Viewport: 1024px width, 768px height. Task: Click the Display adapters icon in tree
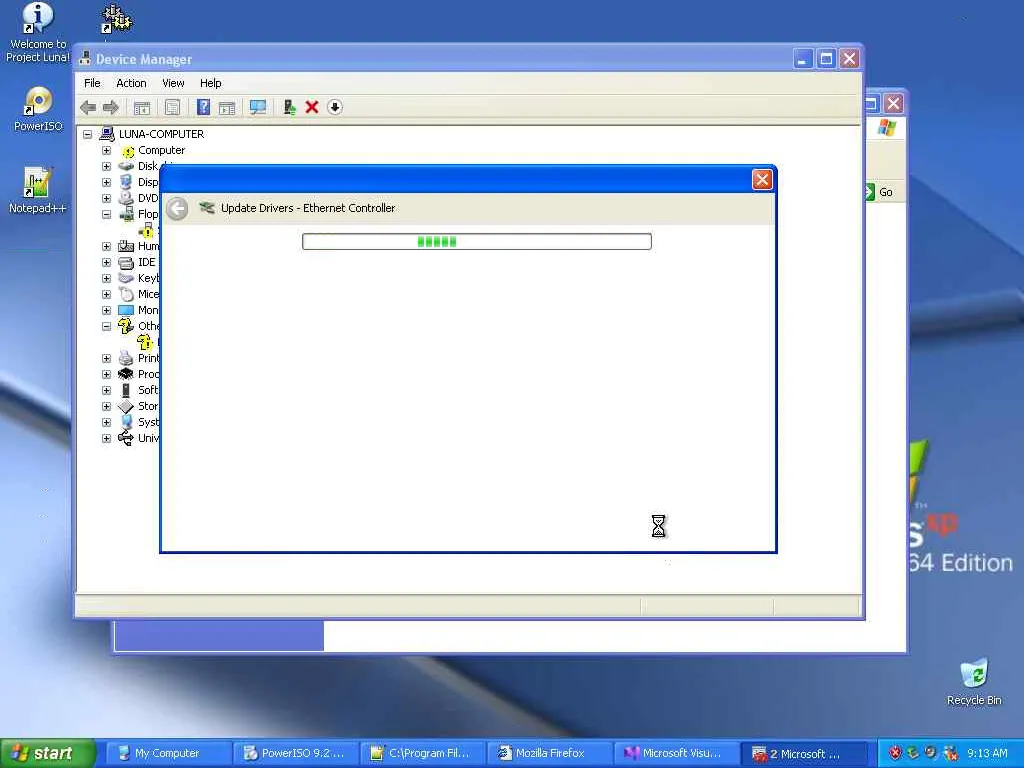126,182
